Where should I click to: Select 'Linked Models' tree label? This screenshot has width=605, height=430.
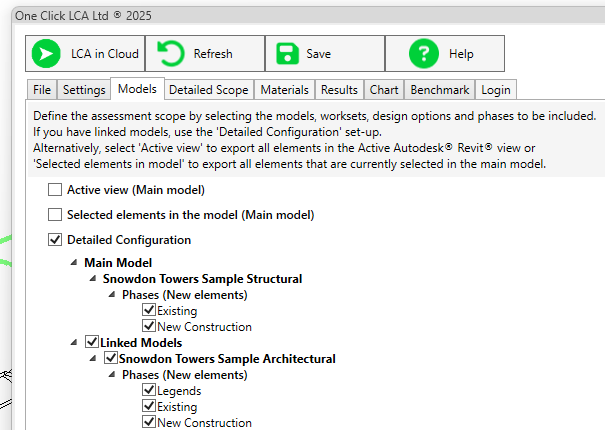click(141, 343)
